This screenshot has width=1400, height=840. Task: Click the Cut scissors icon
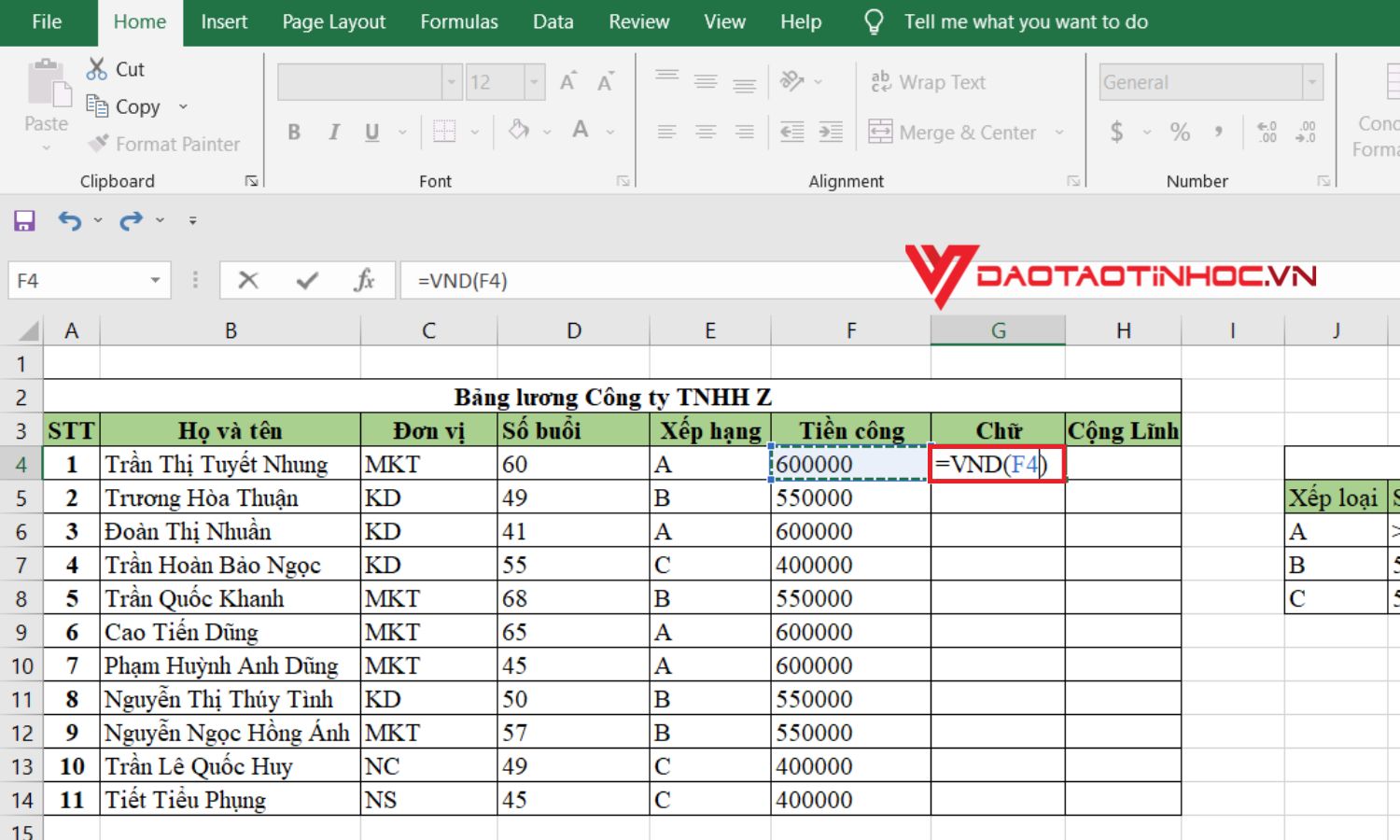(97, 69)
